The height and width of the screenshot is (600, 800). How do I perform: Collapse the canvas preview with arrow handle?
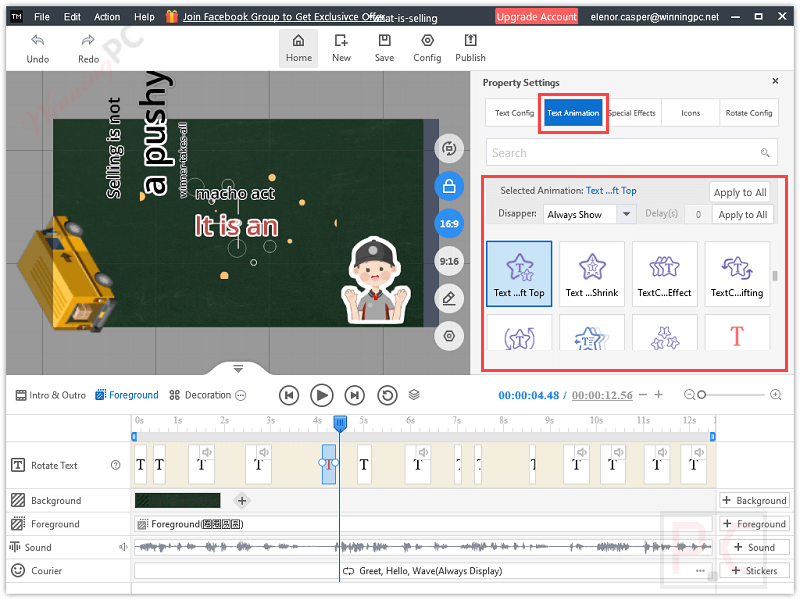click(238, 368)
